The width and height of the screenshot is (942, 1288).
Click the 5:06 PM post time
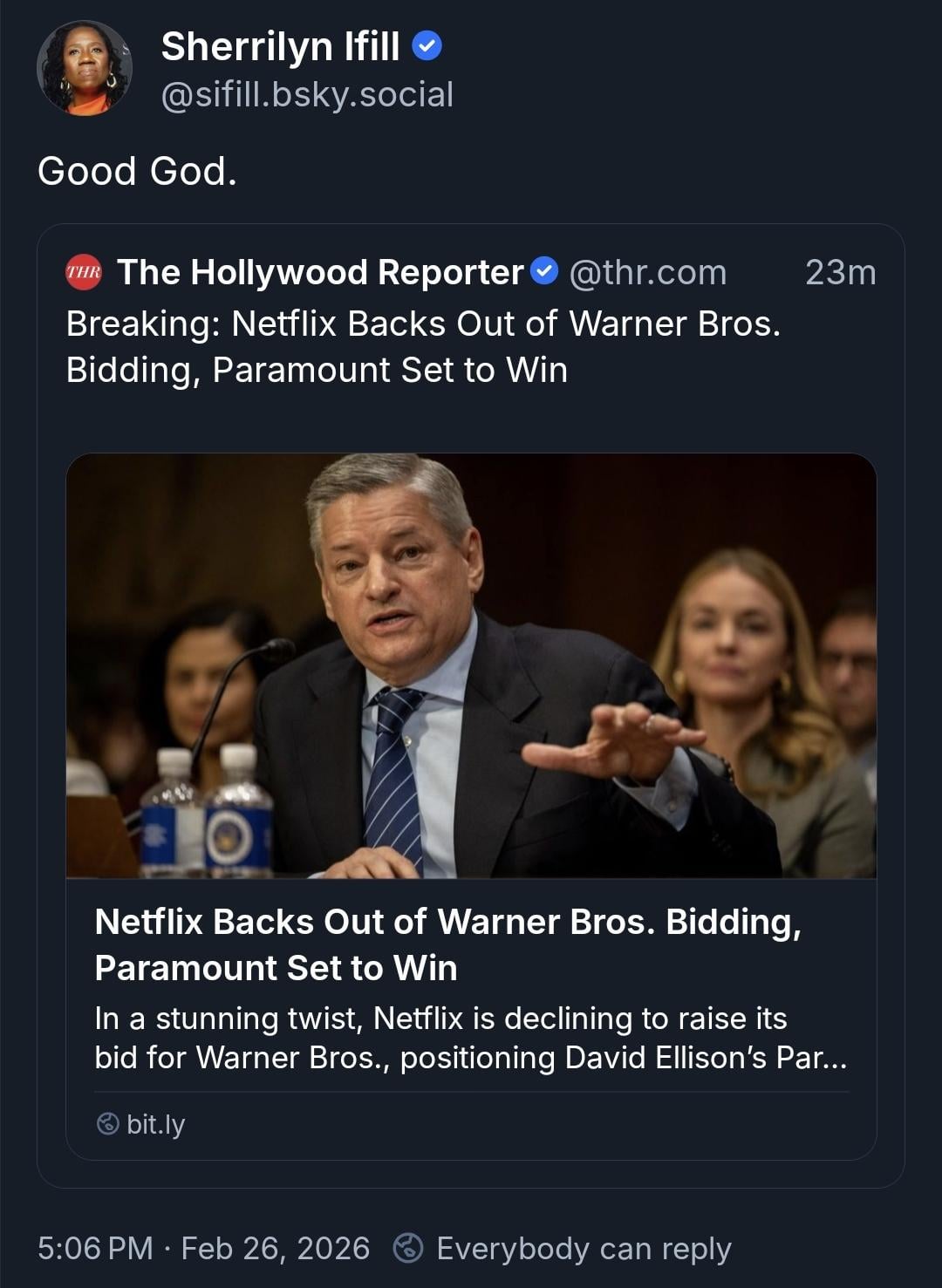click(x=95, y=1248)
